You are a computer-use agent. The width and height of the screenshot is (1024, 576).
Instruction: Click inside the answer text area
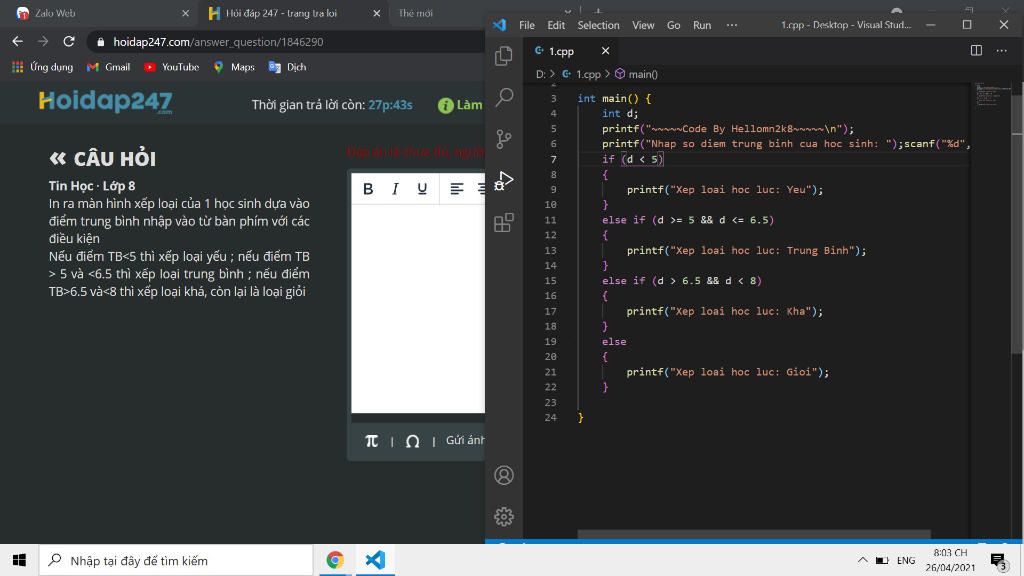click(418, 307)
